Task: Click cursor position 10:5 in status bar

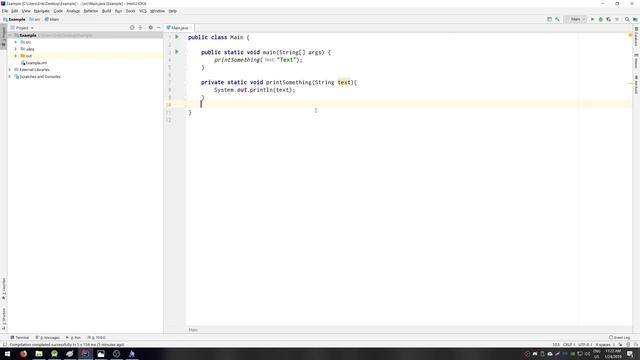Action: tap(556, 344)
